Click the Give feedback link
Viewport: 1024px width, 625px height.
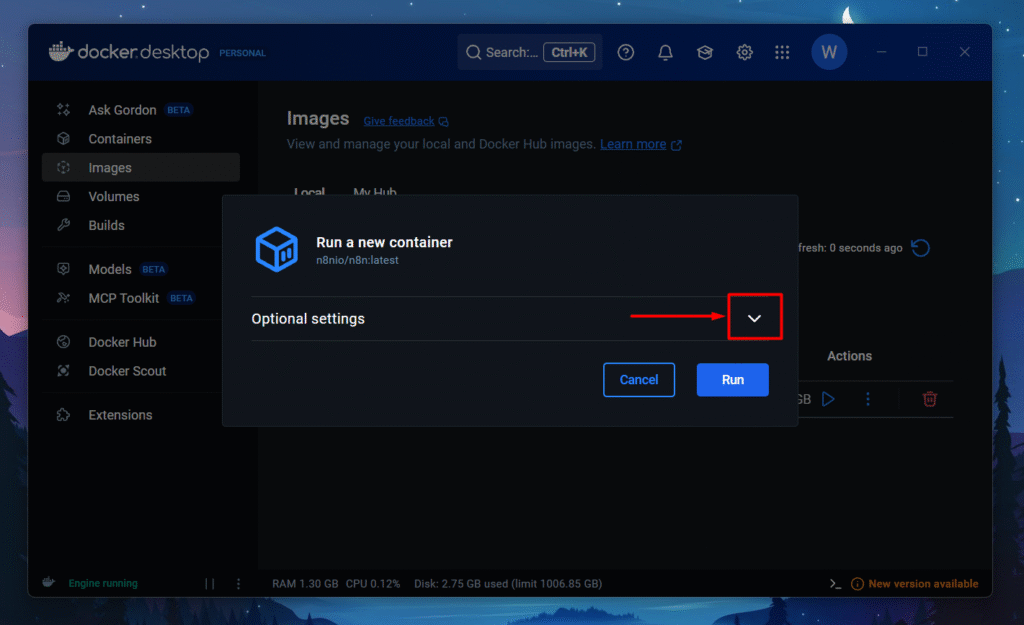point(398,121)
